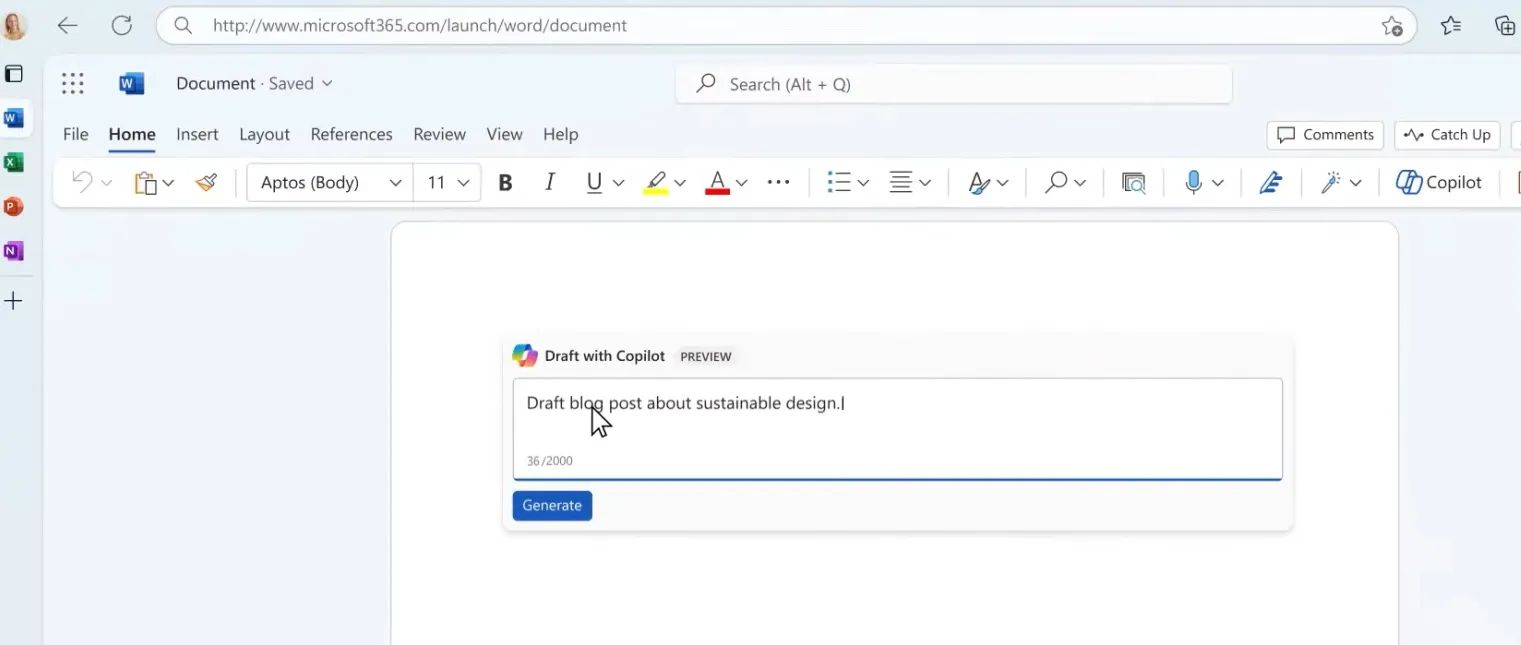Open the Comments pane button
The height and width of the screenshot is (645, 1521).
click(x=1325, y=135)
